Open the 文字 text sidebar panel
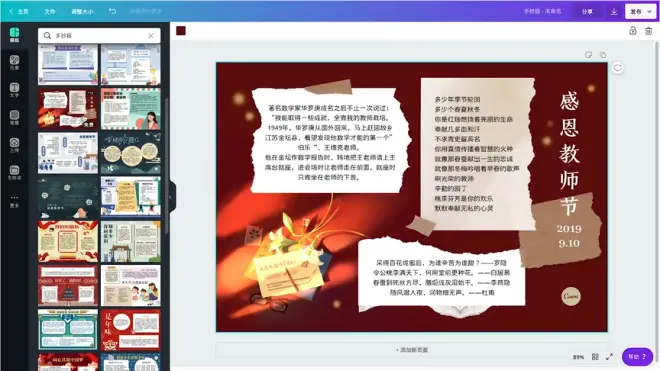 (14, 90)
